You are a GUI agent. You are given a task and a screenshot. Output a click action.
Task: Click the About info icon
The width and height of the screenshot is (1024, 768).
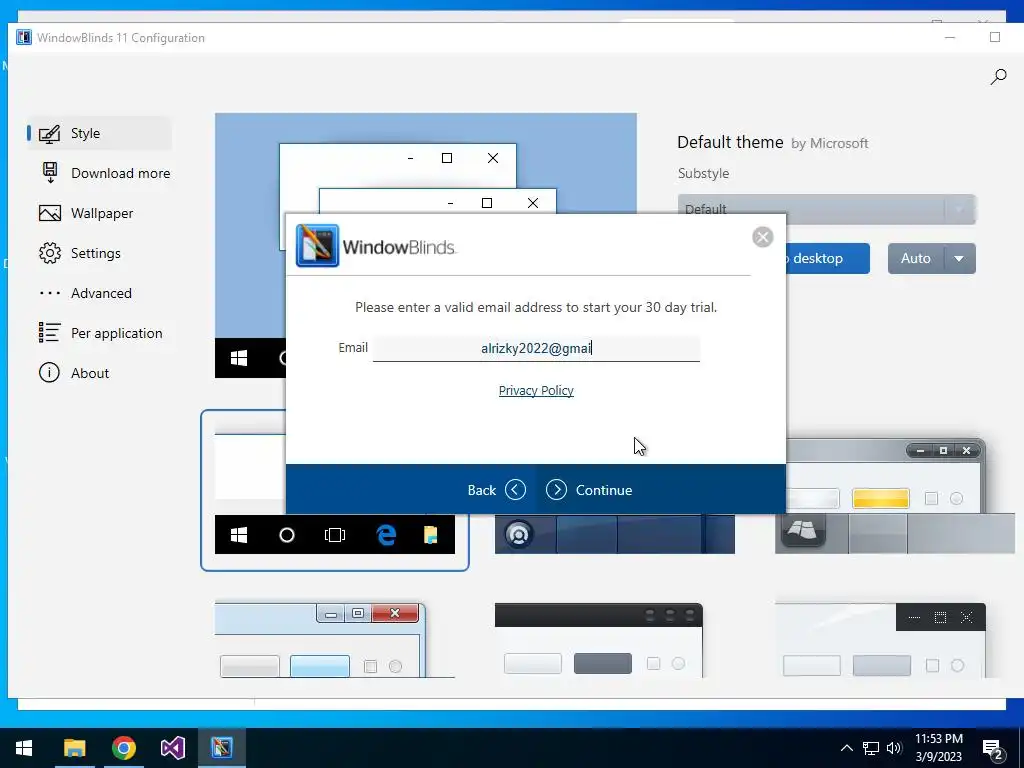point(49,373)
